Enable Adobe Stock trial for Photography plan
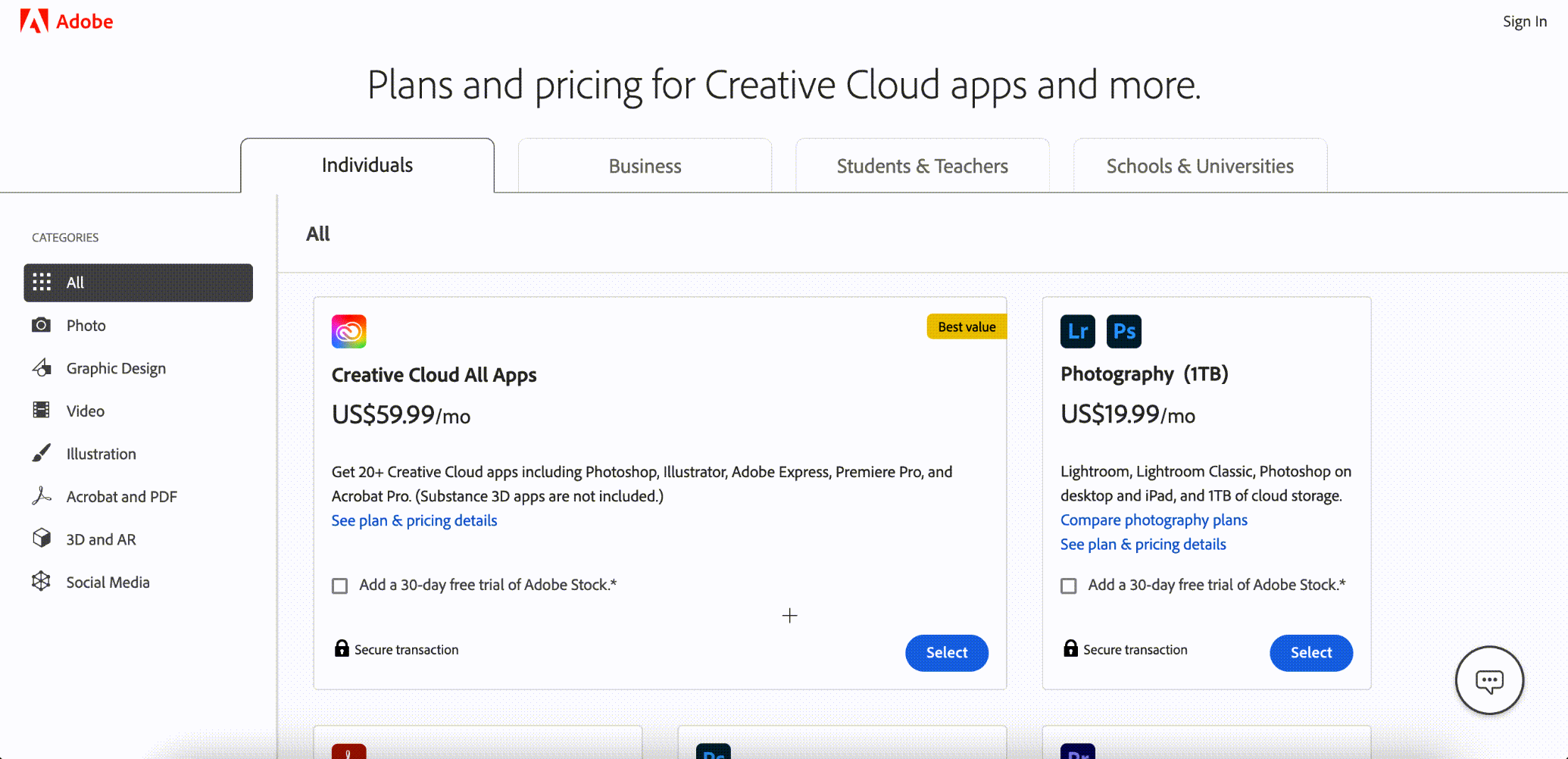Viewport: 1568px width, 759px height. click(x=1069, y=586)
